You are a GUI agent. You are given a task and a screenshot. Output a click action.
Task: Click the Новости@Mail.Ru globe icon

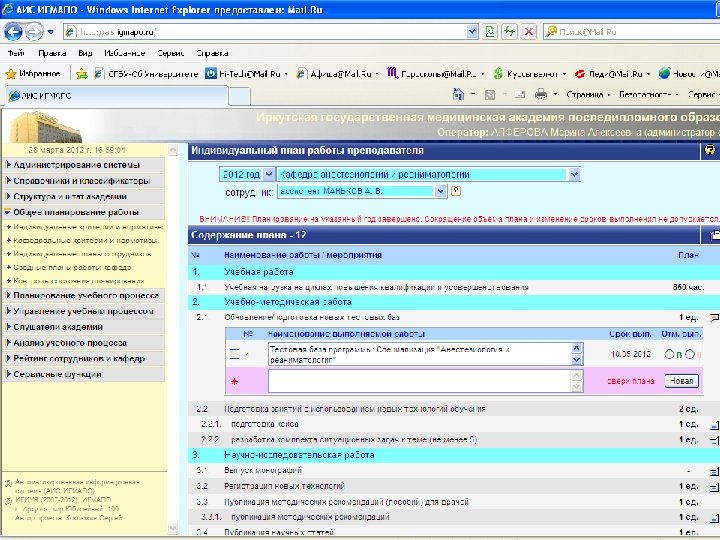click(x=664, y=73)
